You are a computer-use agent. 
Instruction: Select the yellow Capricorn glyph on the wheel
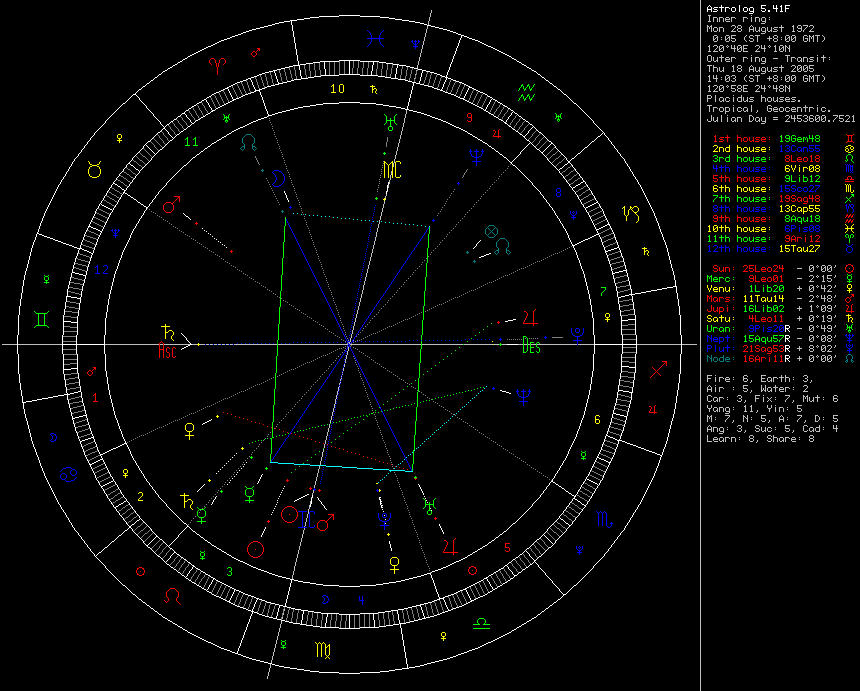(632, 212)
